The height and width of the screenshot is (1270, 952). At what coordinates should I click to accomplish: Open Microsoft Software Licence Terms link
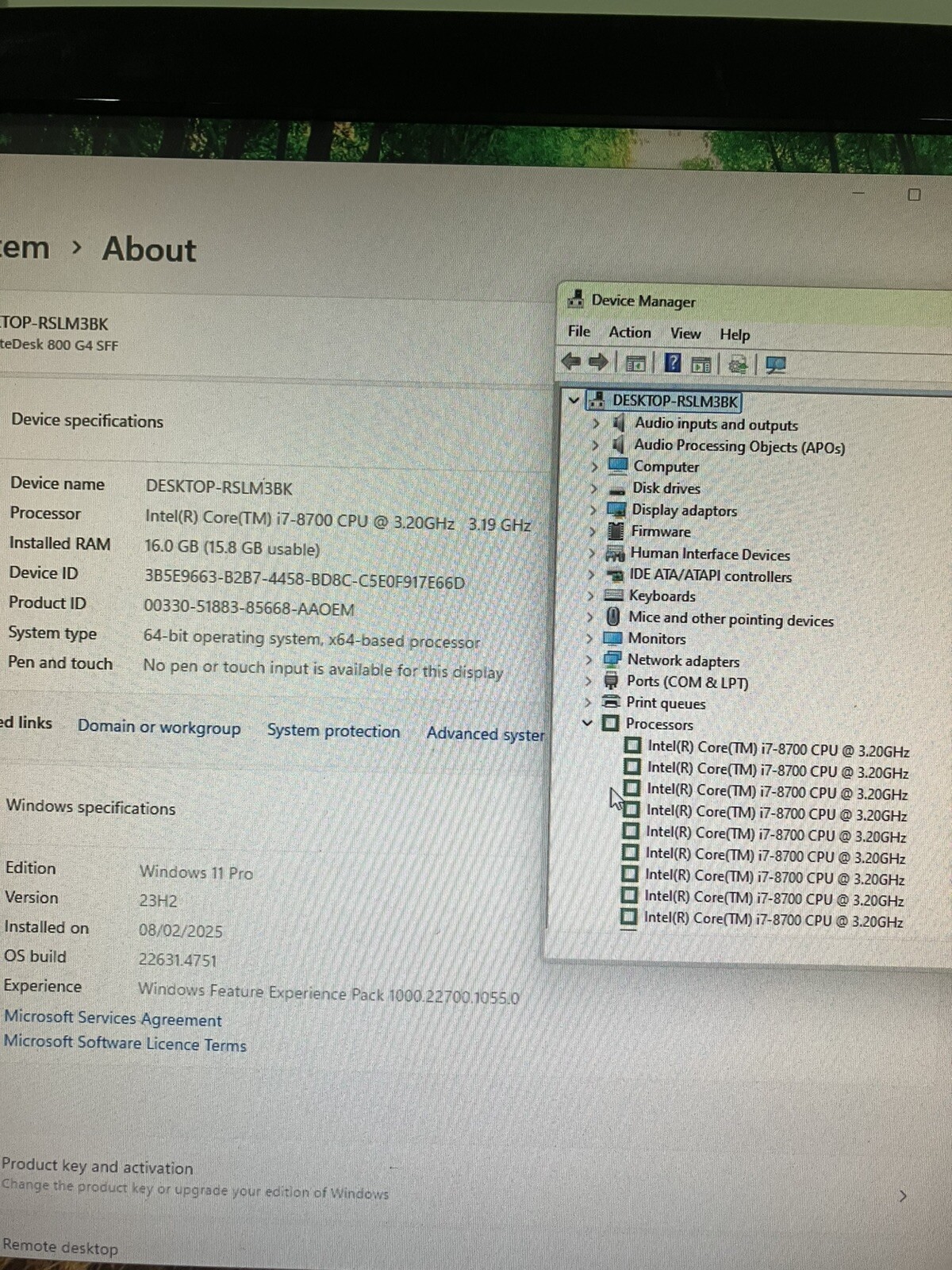125,1042
